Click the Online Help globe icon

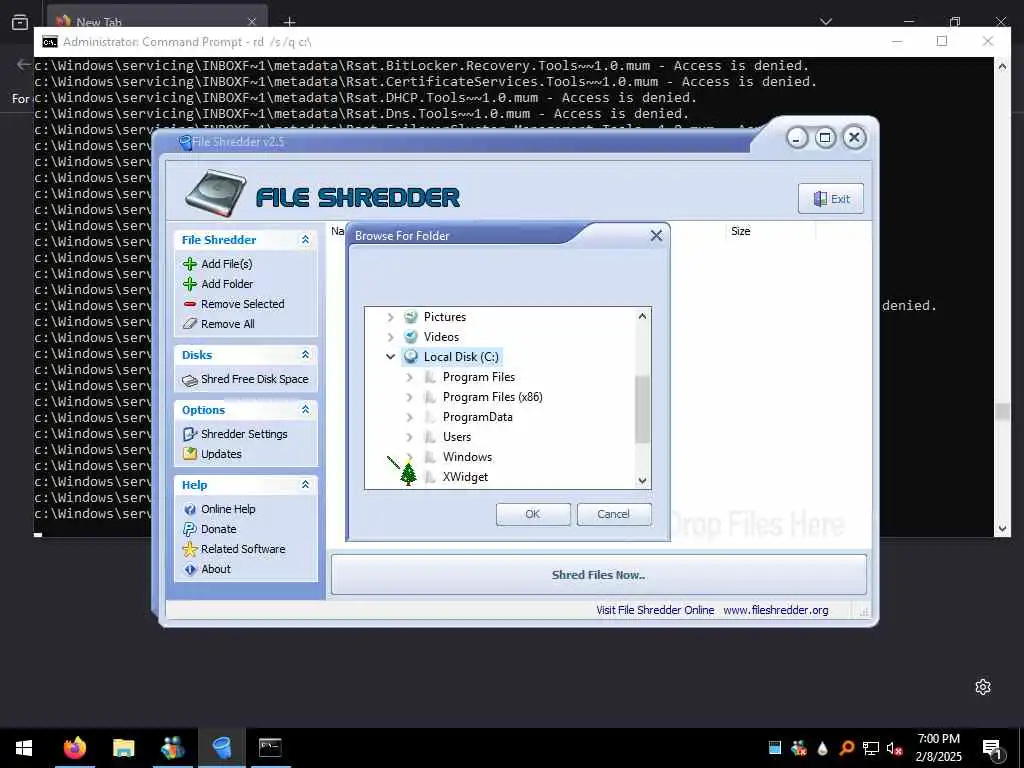[x=189, y=509]
